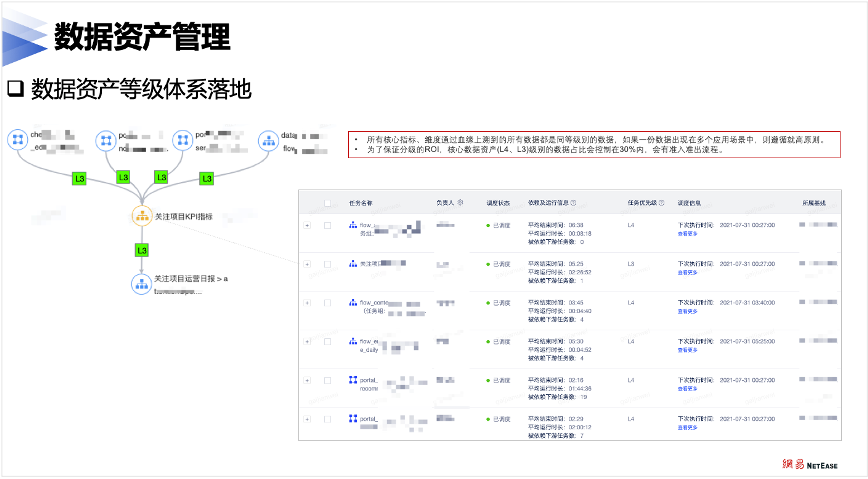Click the execution time 2021-07-31 03:40:00
The height and width of the screenshot is (479, 868).
pyautogui.click(x=747, y=302)
